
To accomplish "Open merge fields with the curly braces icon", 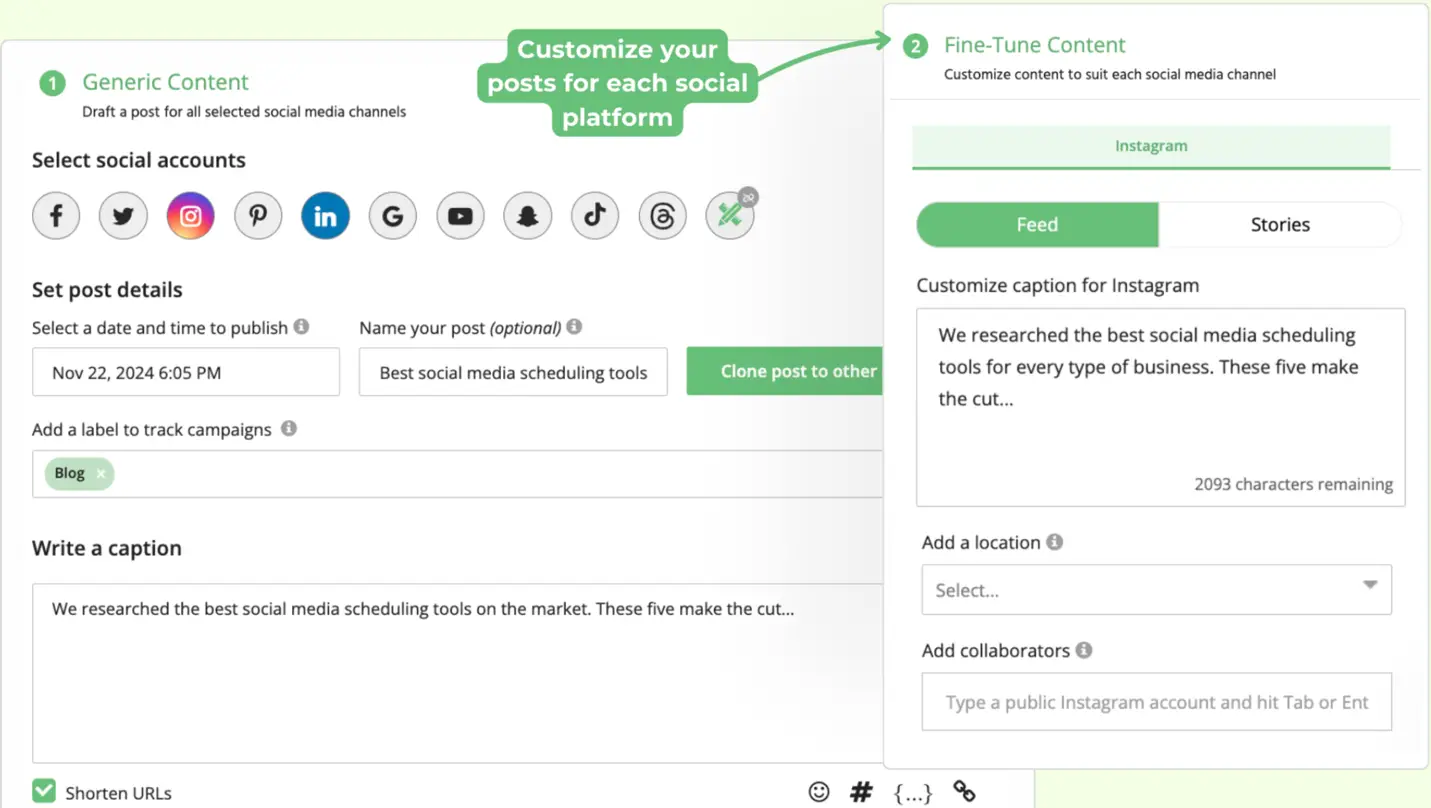I will (912, 791).
